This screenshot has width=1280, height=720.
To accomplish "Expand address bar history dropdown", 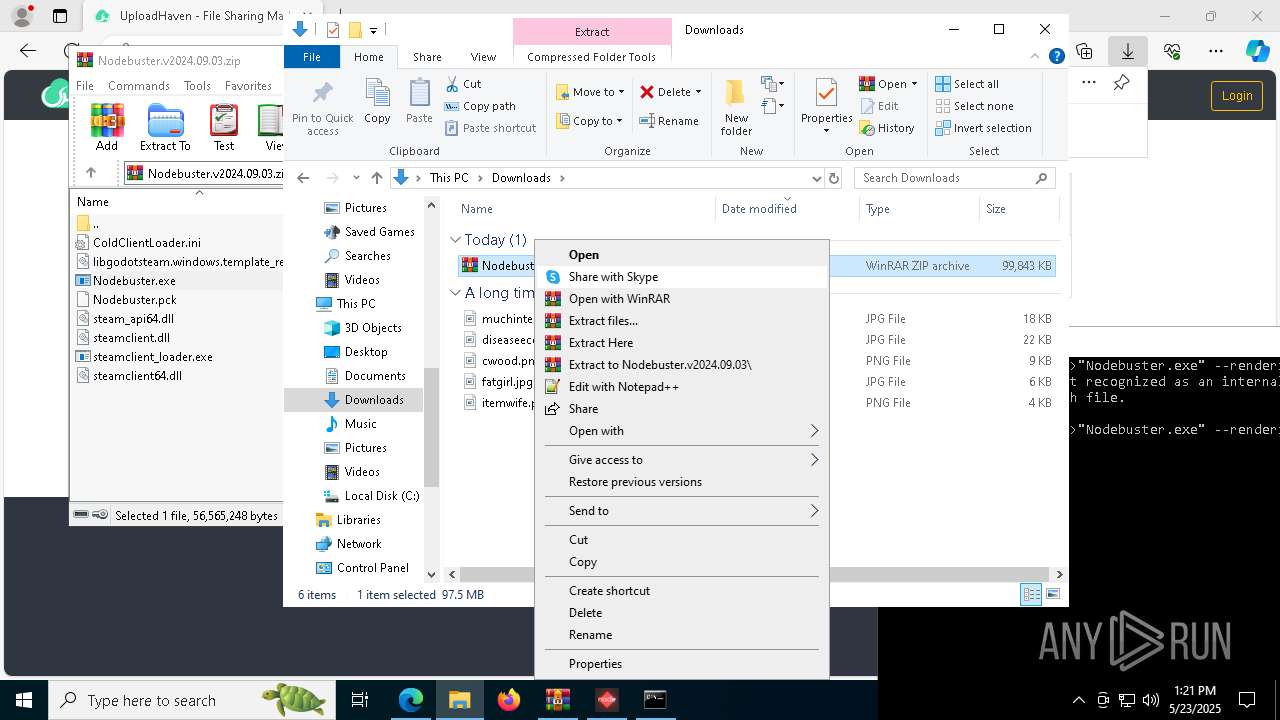I will click(x=816, y=178).
